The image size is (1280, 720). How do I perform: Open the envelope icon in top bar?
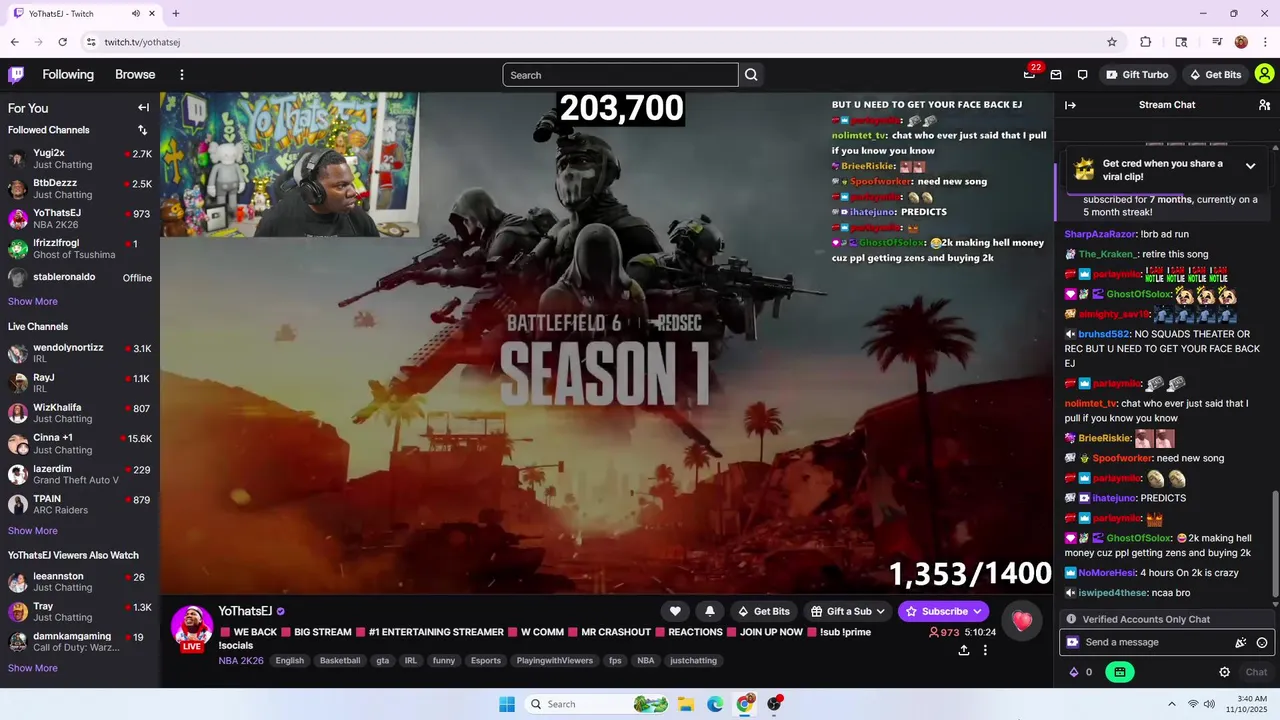[x=1056, y=75]
